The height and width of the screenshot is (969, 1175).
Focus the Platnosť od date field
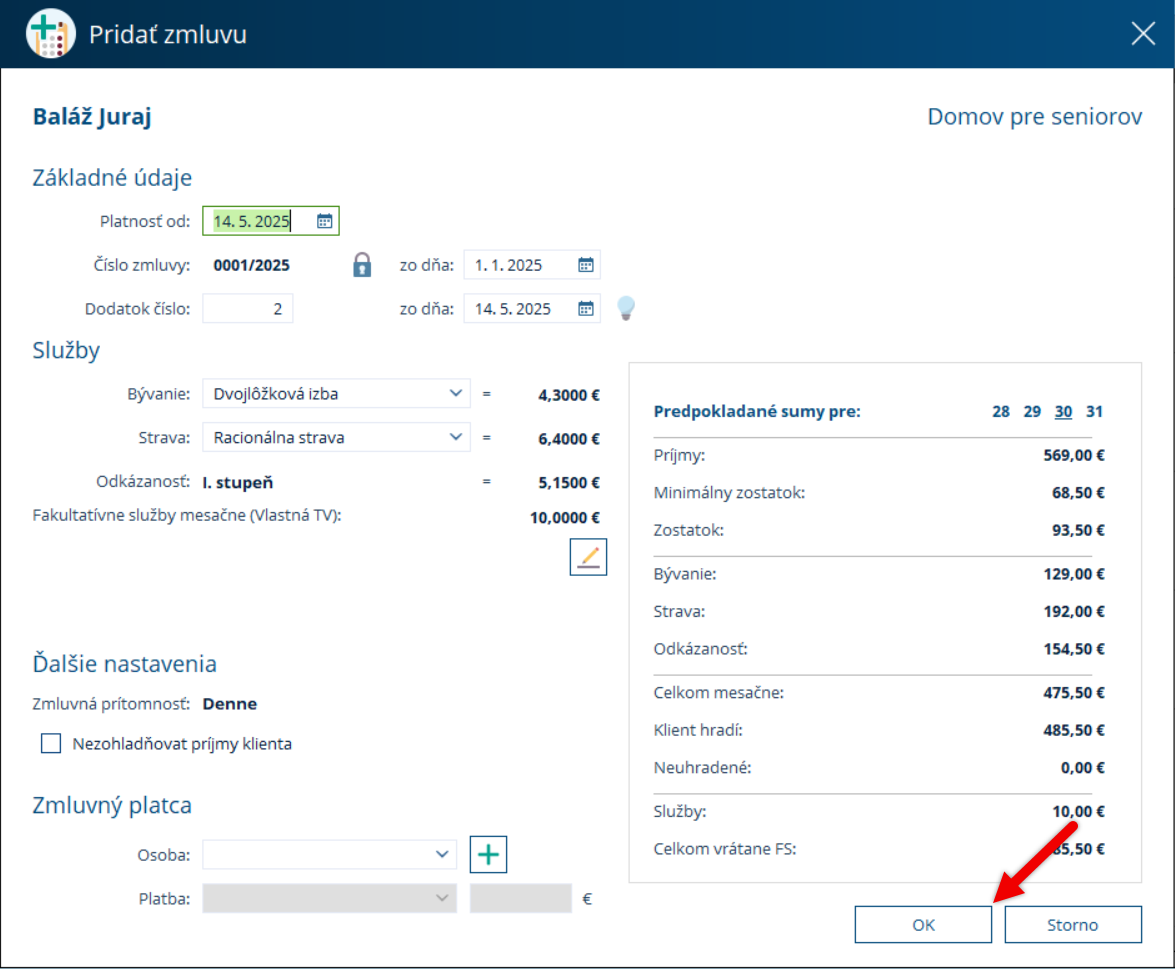pos(271,221)
